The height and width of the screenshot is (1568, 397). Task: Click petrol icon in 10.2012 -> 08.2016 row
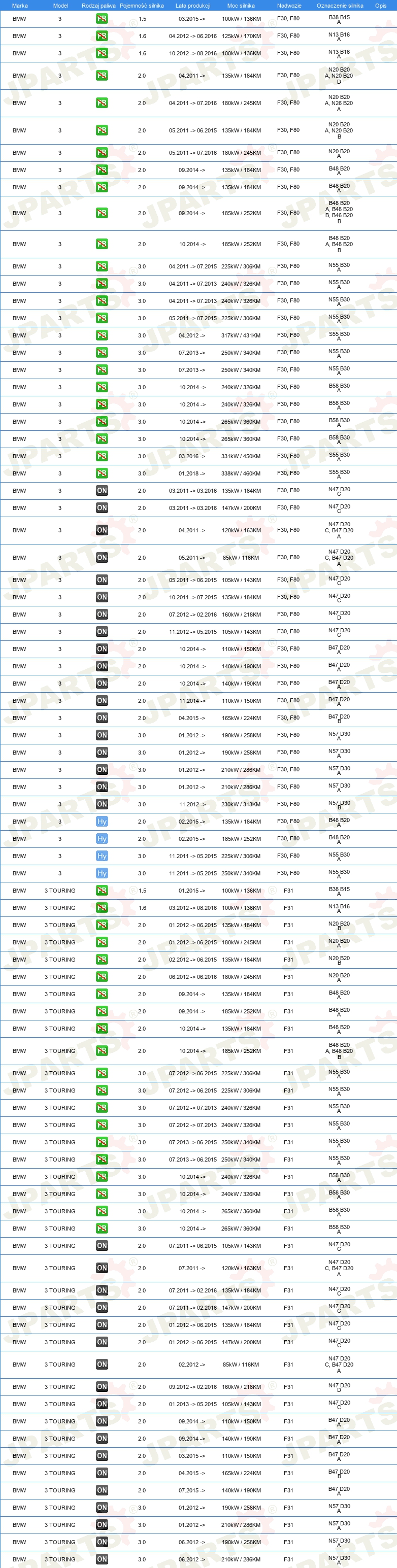[x=102, y=53]
